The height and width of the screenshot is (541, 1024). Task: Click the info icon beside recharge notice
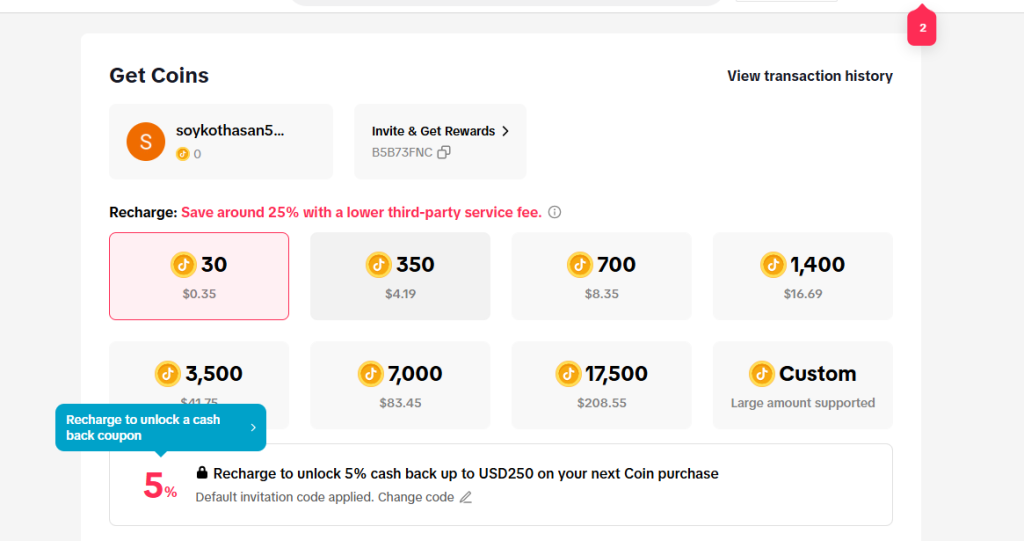(555, 212)
